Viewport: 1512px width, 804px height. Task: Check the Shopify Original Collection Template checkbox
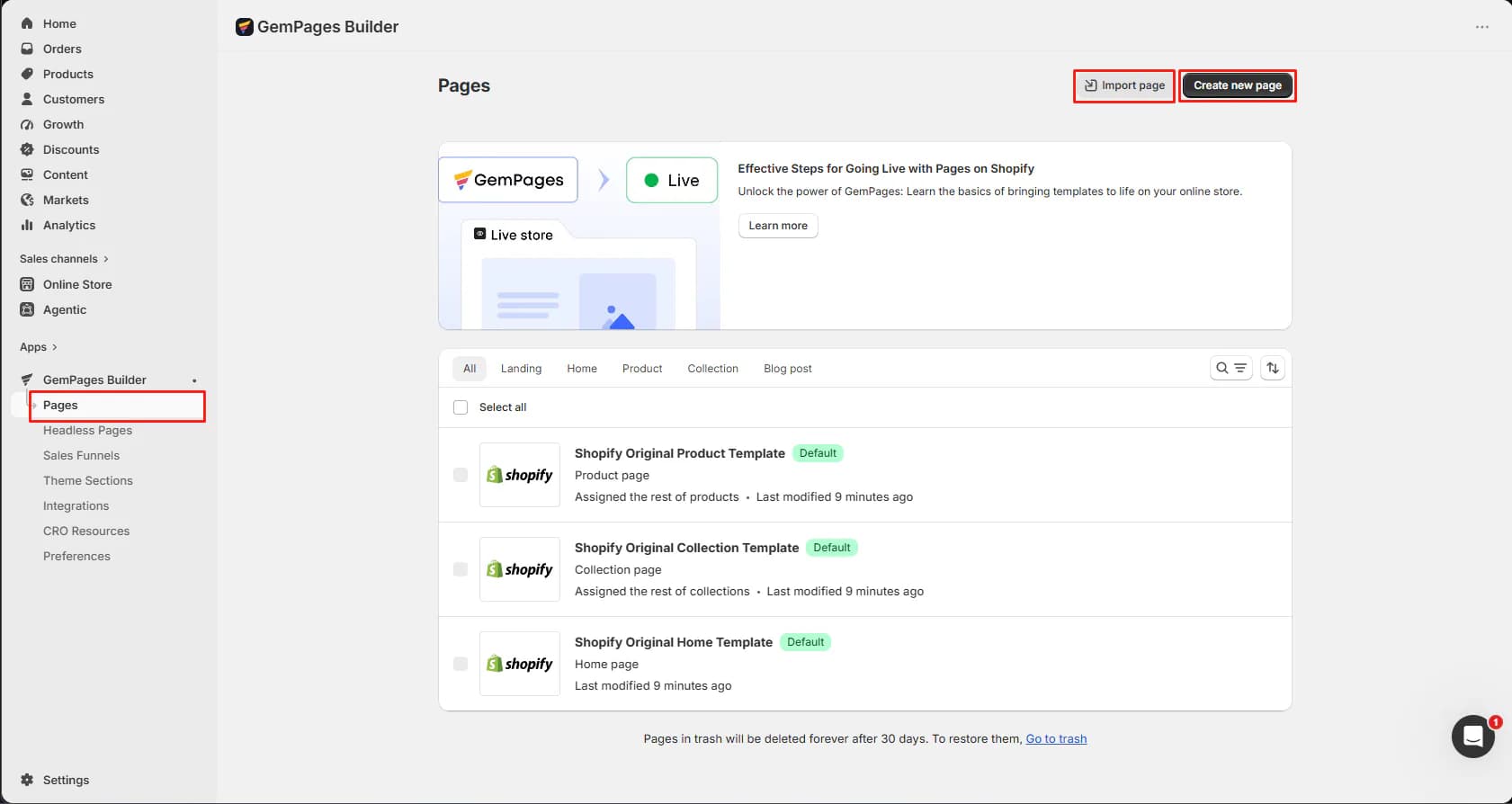(461, 569)
